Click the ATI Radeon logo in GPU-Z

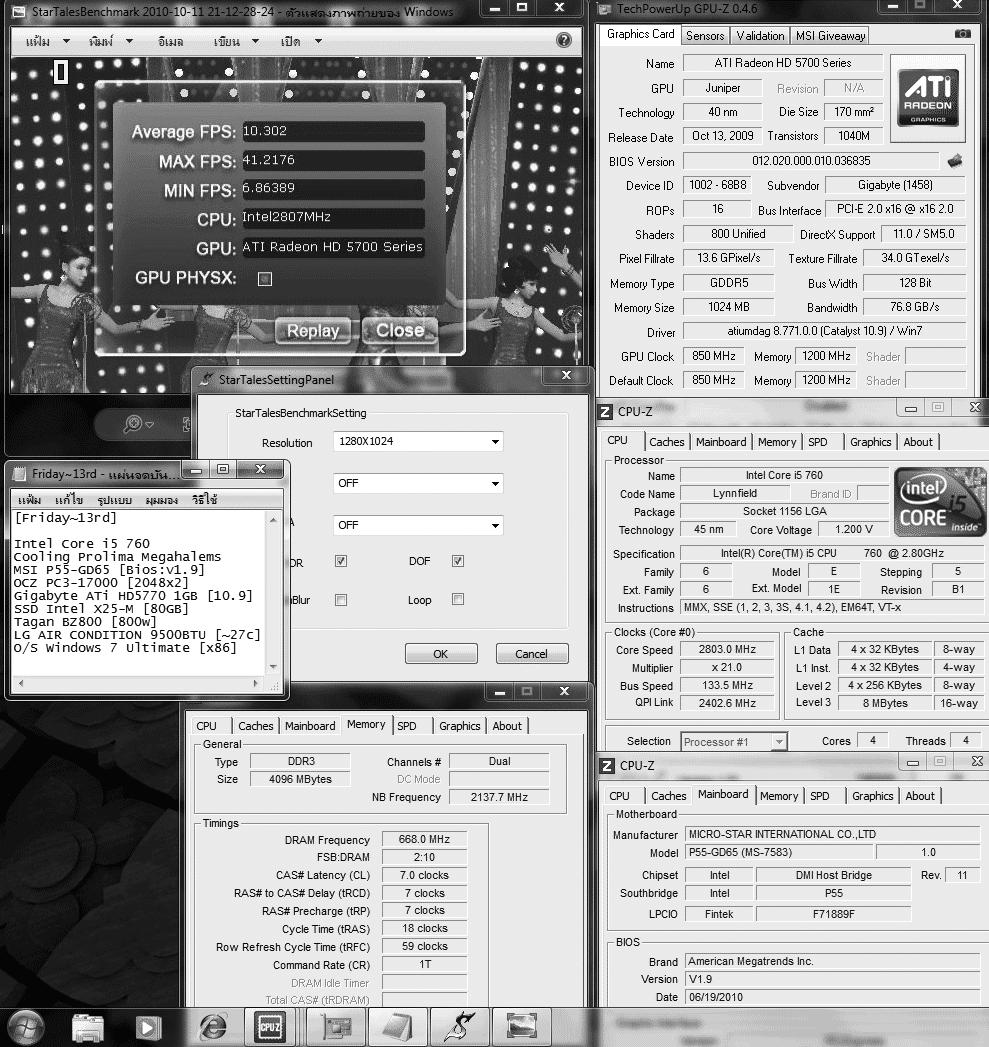click(928, 98)
